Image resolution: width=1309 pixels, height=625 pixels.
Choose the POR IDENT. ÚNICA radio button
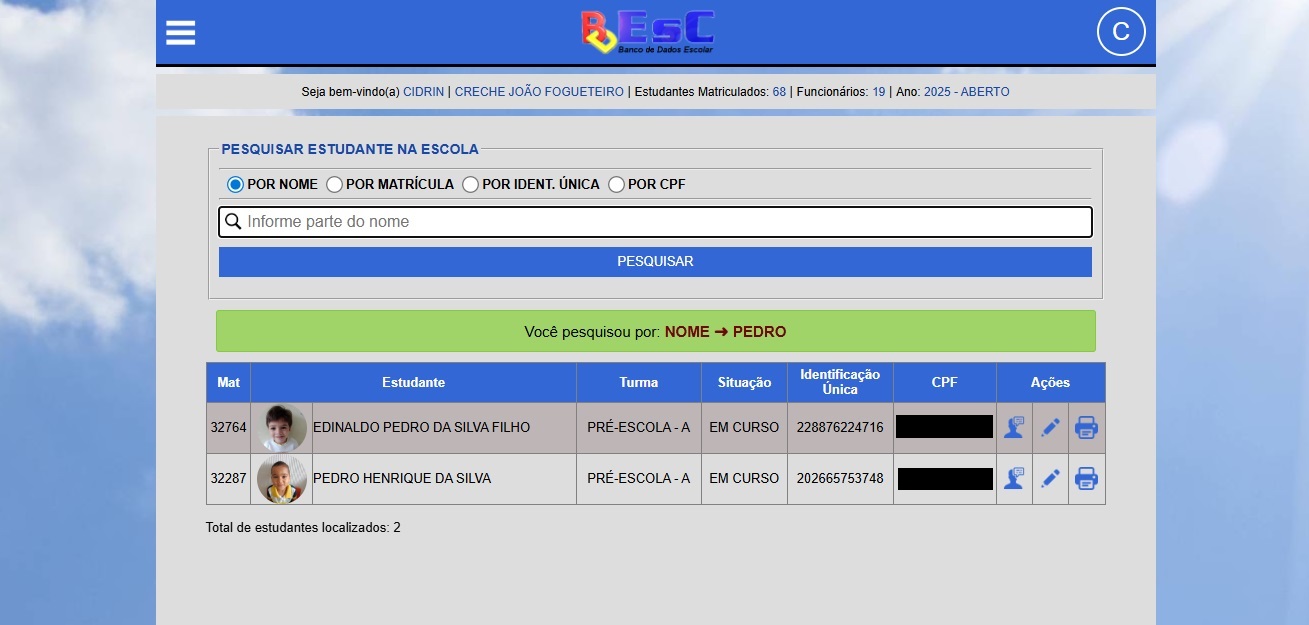470,184
